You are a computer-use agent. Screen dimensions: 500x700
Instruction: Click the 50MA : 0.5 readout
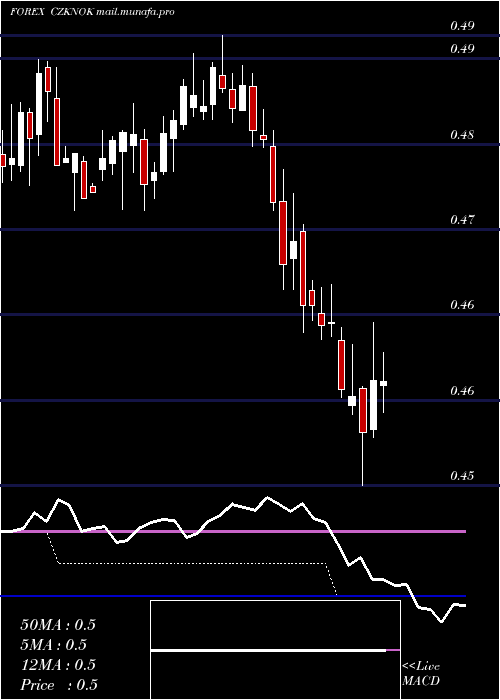[58, 625]
